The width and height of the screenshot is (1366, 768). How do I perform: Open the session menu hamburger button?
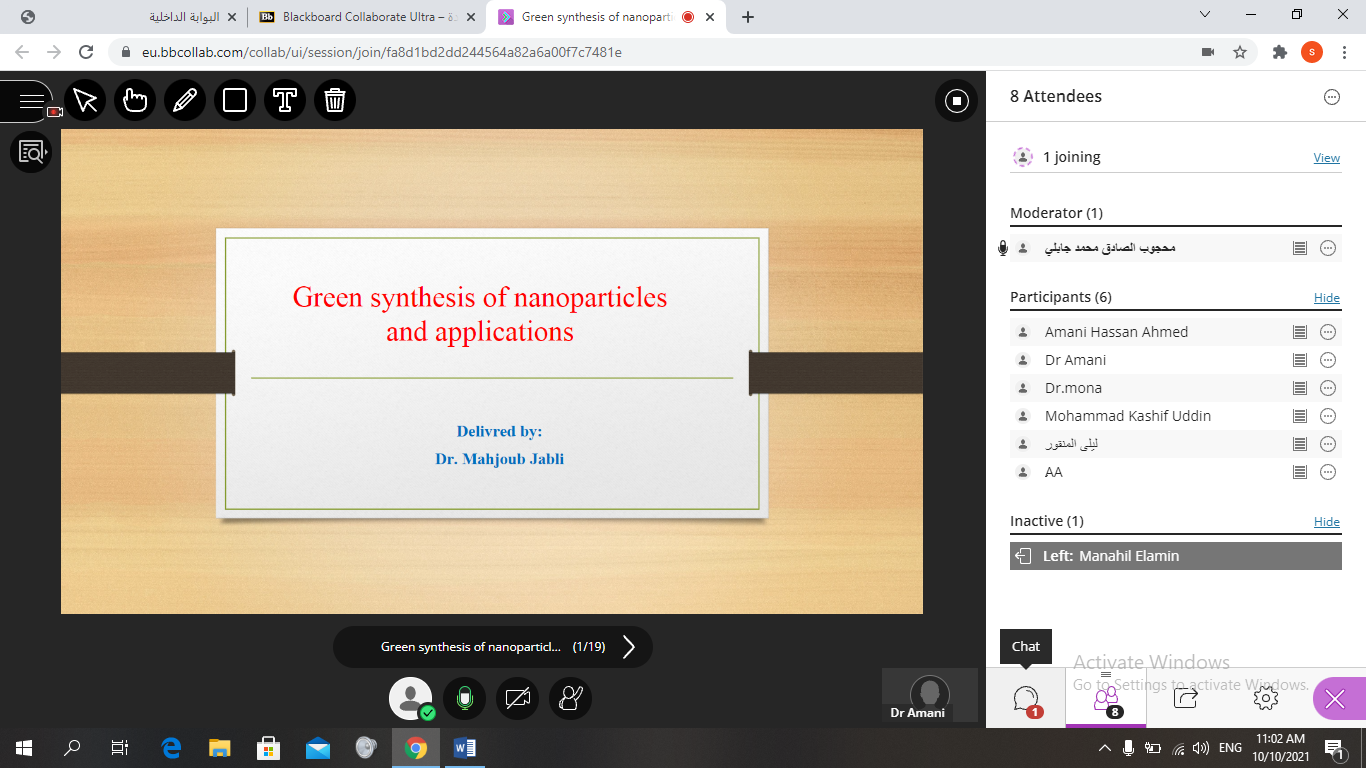pos(30,101)
